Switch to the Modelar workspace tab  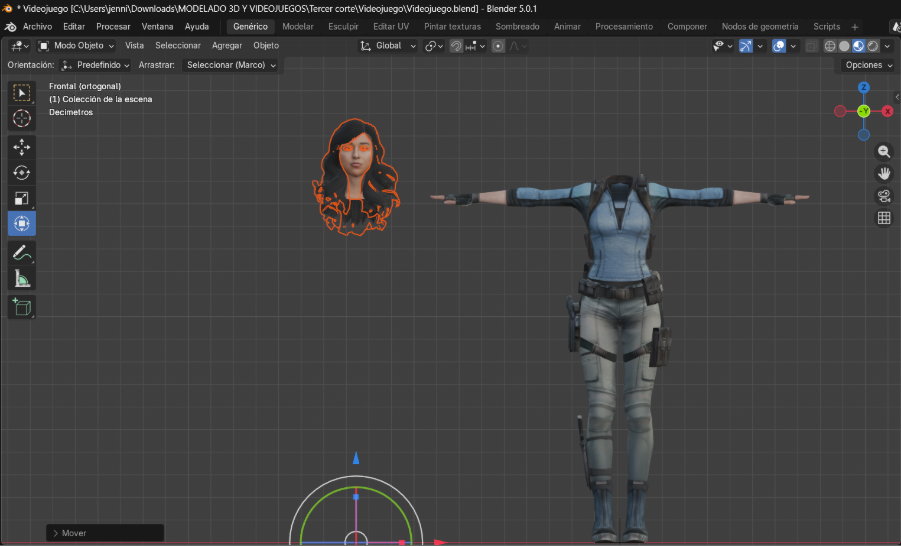click(x=298, y=27)
